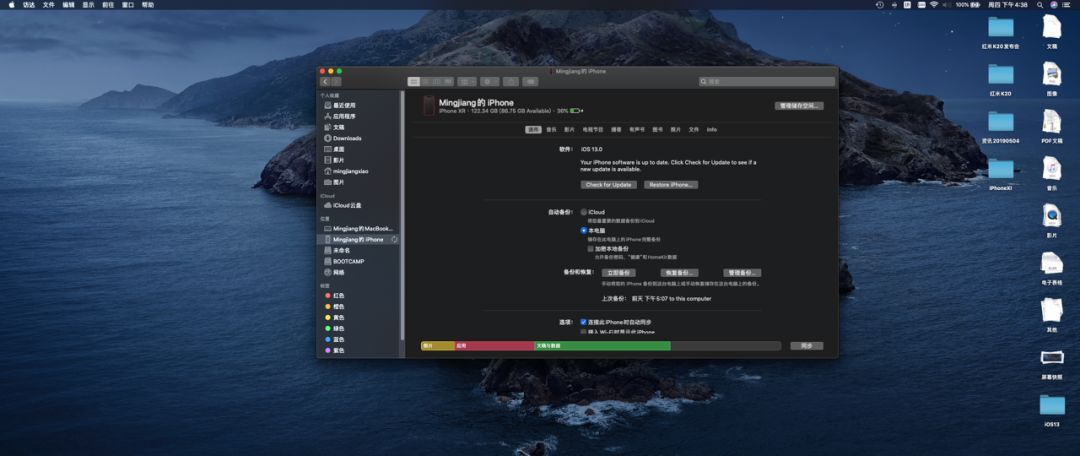Select 本电脑 local backup radio option
Image resolution: width=1080 pixels, height=456 pixels.
point(584,230)
